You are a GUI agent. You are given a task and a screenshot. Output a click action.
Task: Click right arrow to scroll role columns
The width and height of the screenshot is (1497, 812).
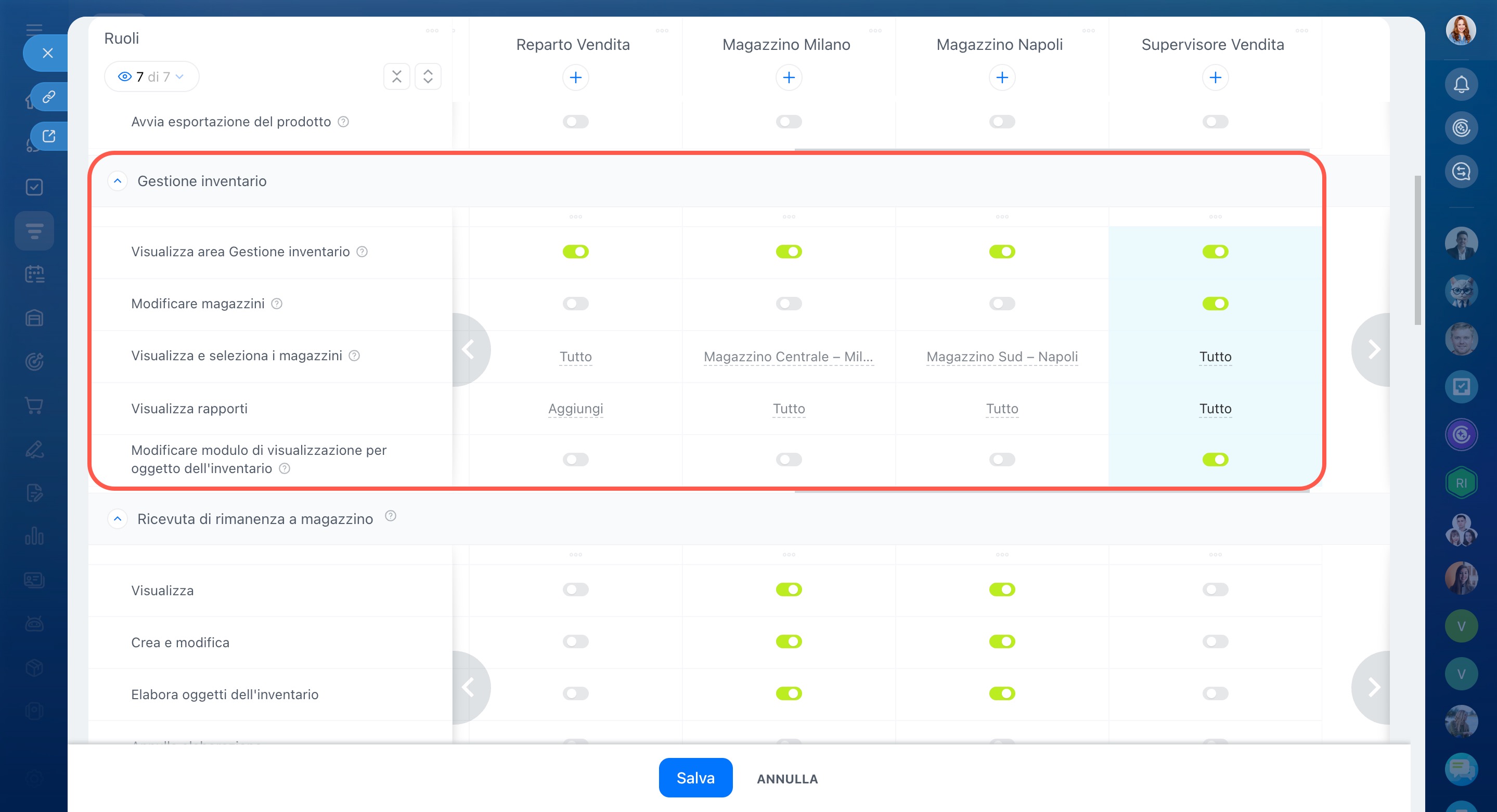pos(1373,350)
